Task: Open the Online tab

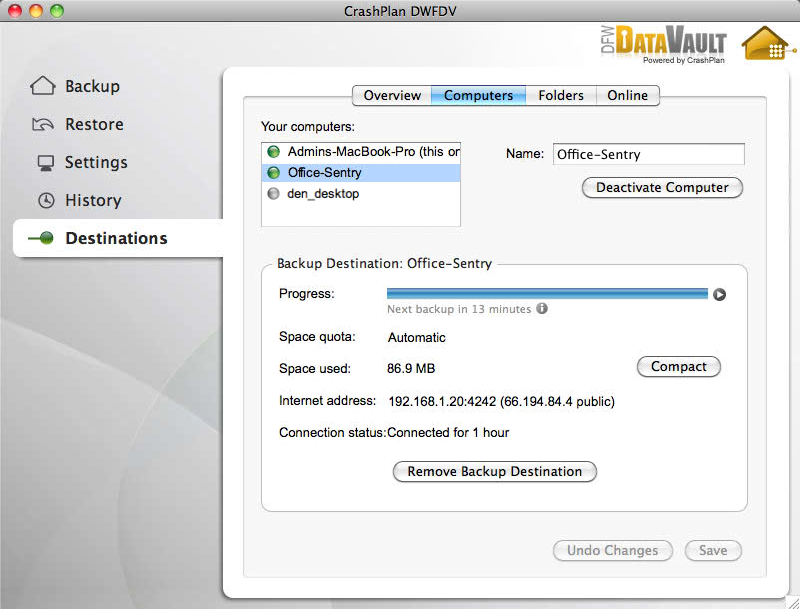Action: (x=628, y=95)
